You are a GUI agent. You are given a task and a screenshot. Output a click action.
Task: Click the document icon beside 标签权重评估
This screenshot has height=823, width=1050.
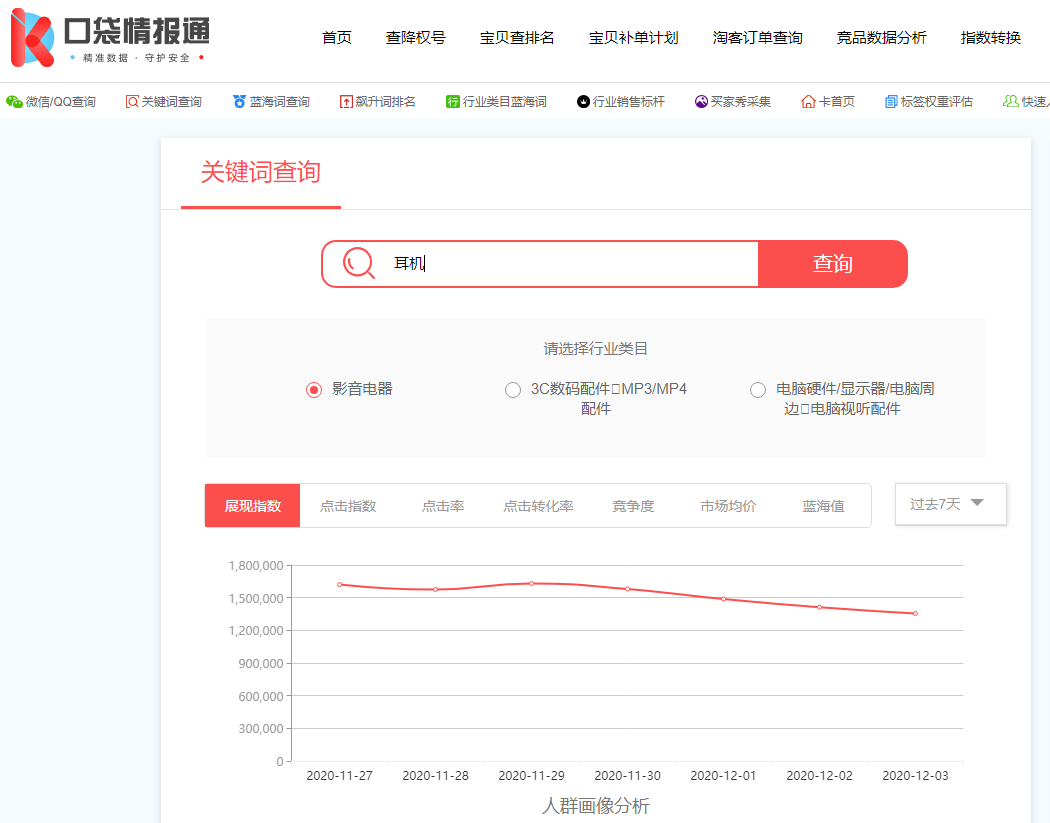click(891, 102)
